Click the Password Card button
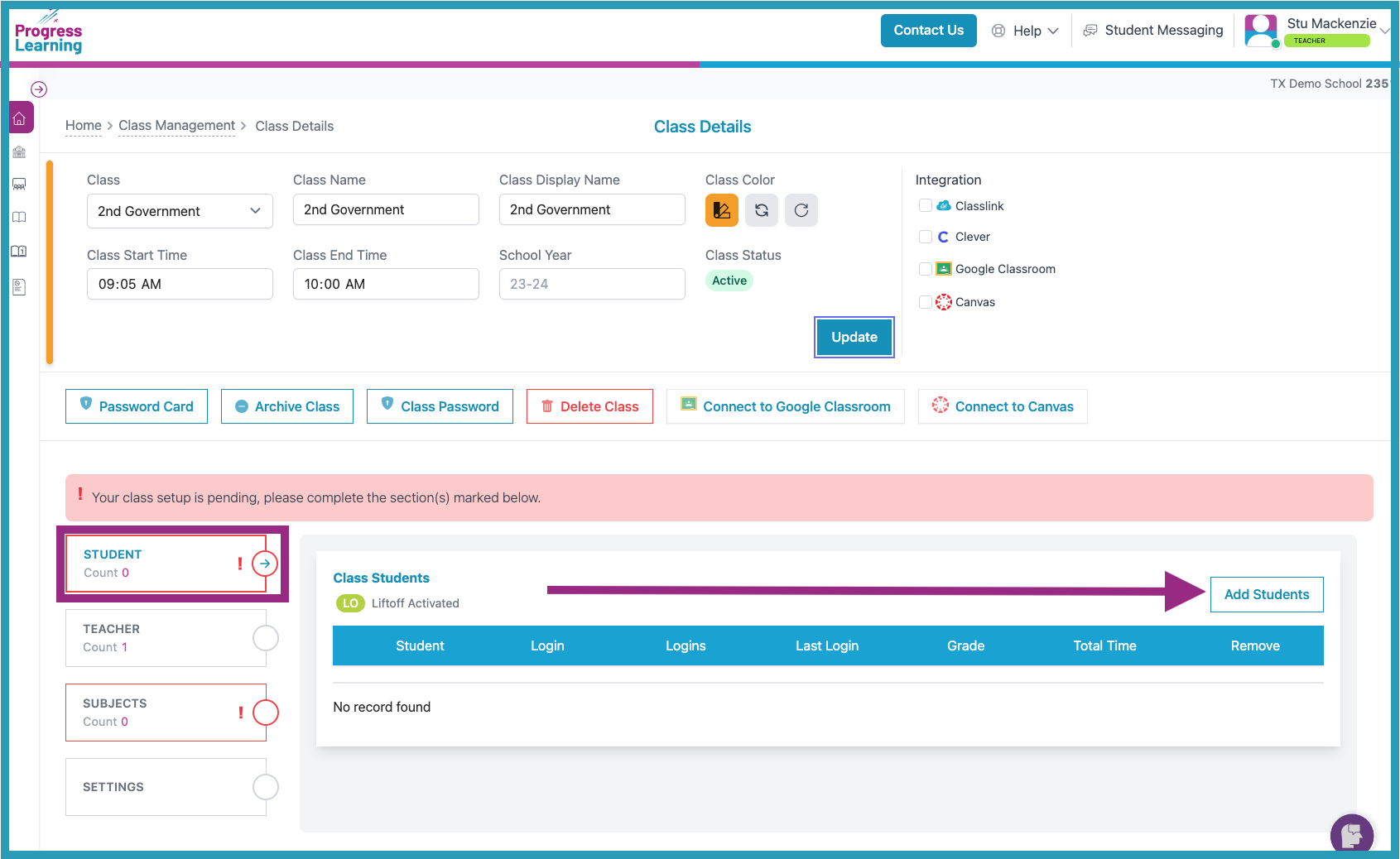This screenshot has width=1400, height=859. coord(137,406)
